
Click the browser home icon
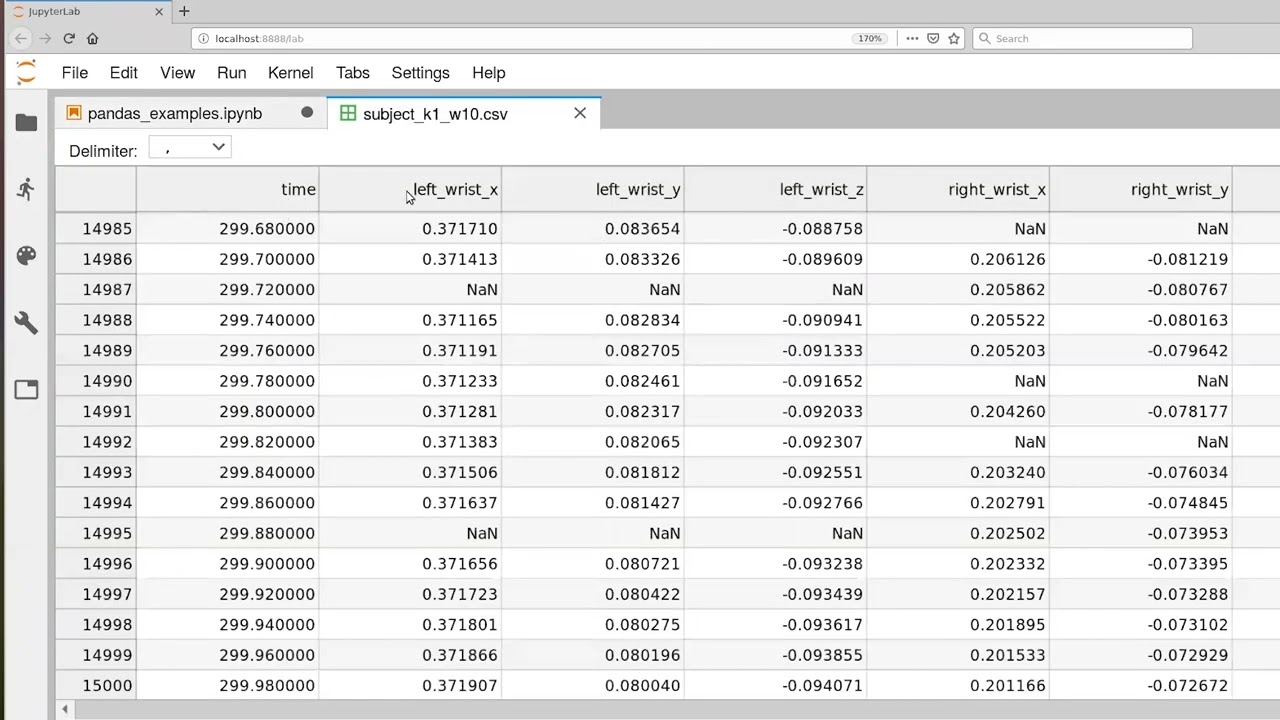93,38
